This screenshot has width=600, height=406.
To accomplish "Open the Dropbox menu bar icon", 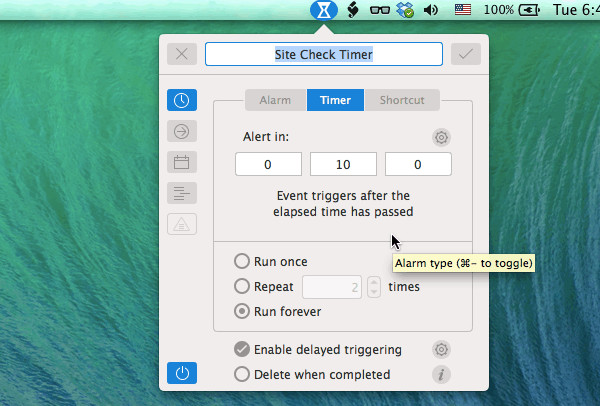I will click(x=405, y=10).
